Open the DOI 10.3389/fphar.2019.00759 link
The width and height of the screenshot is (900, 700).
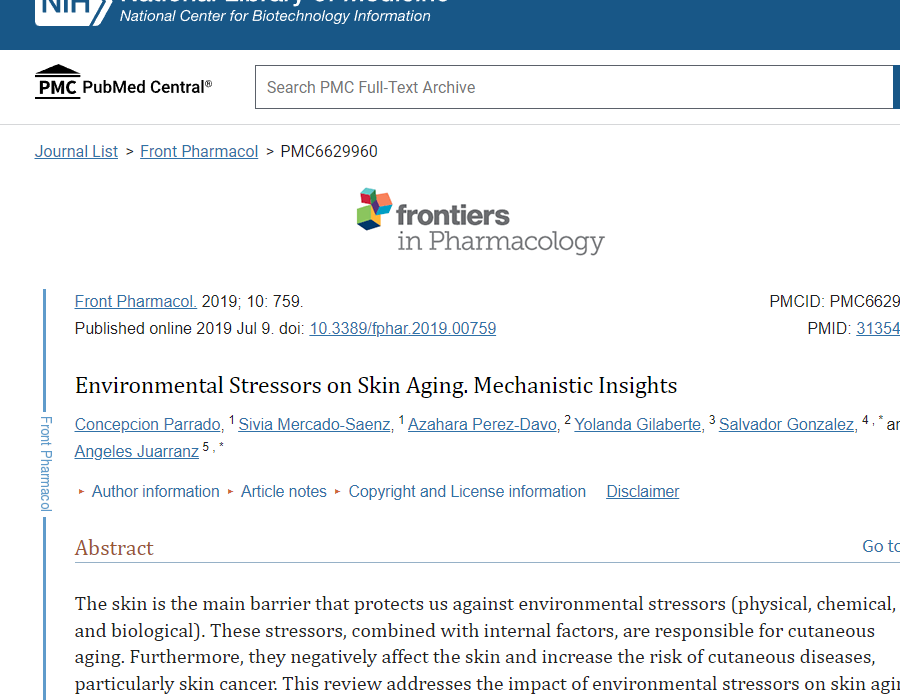click(402, 329)
